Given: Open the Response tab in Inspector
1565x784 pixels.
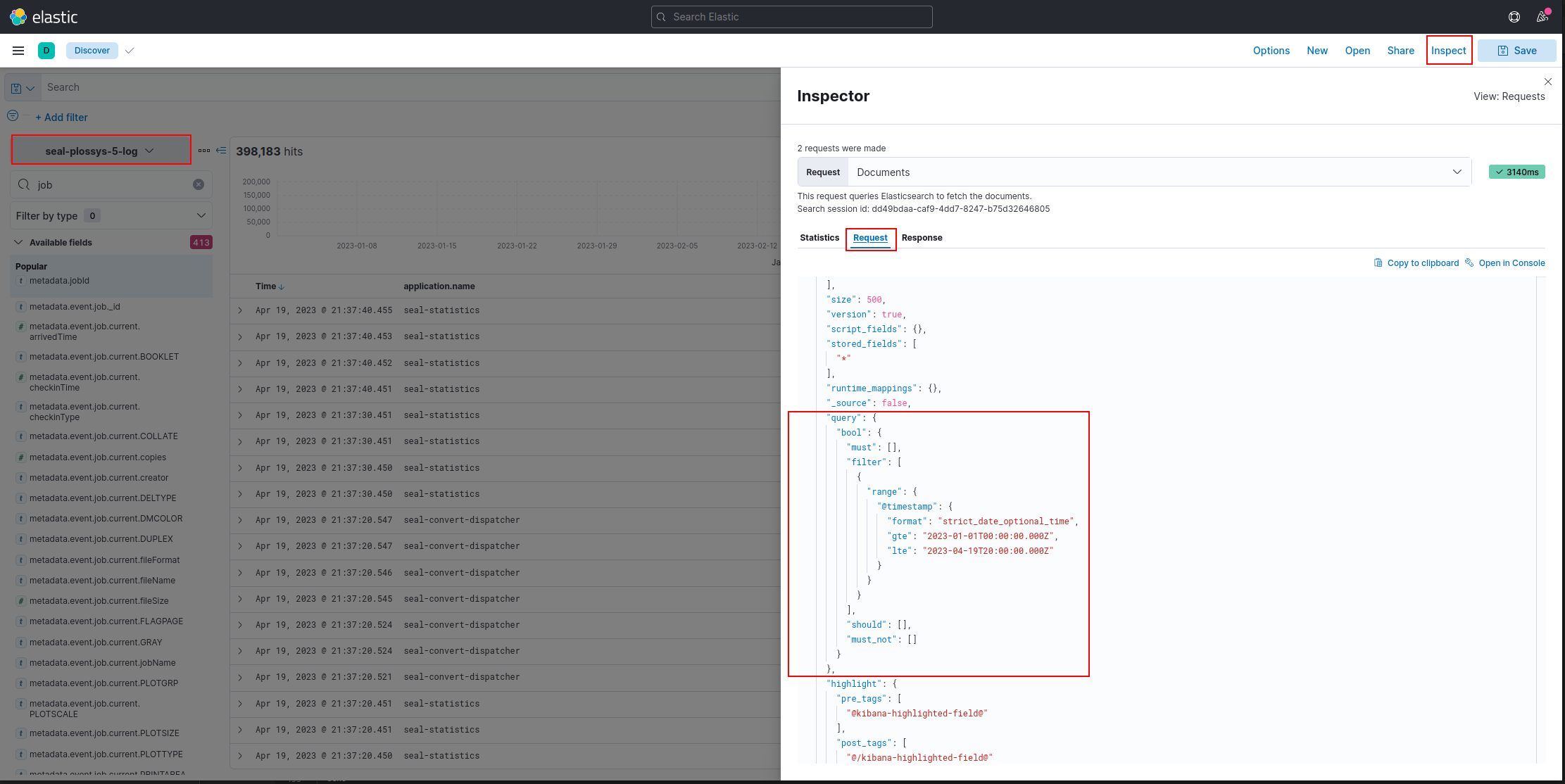Looking at the screenshot, I should (922, 238).
